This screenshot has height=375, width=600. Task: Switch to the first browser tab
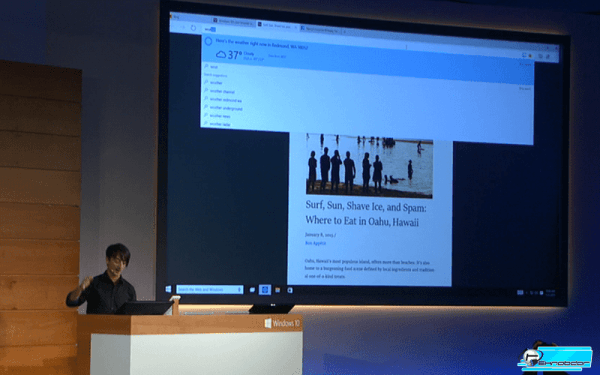233,21
